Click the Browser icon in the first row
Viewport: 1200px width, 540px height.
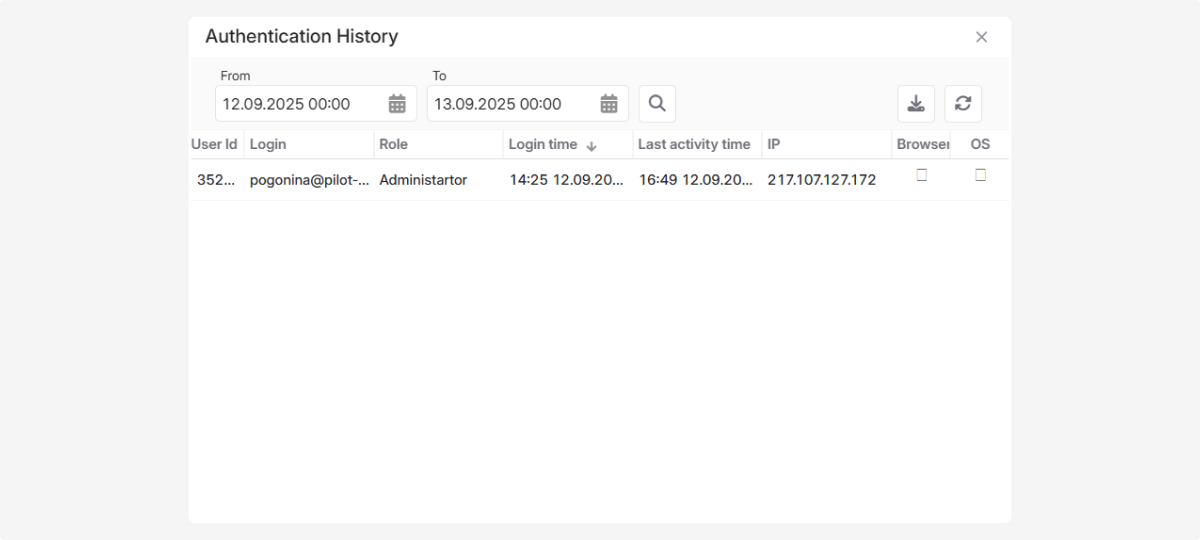coord(922,175)
